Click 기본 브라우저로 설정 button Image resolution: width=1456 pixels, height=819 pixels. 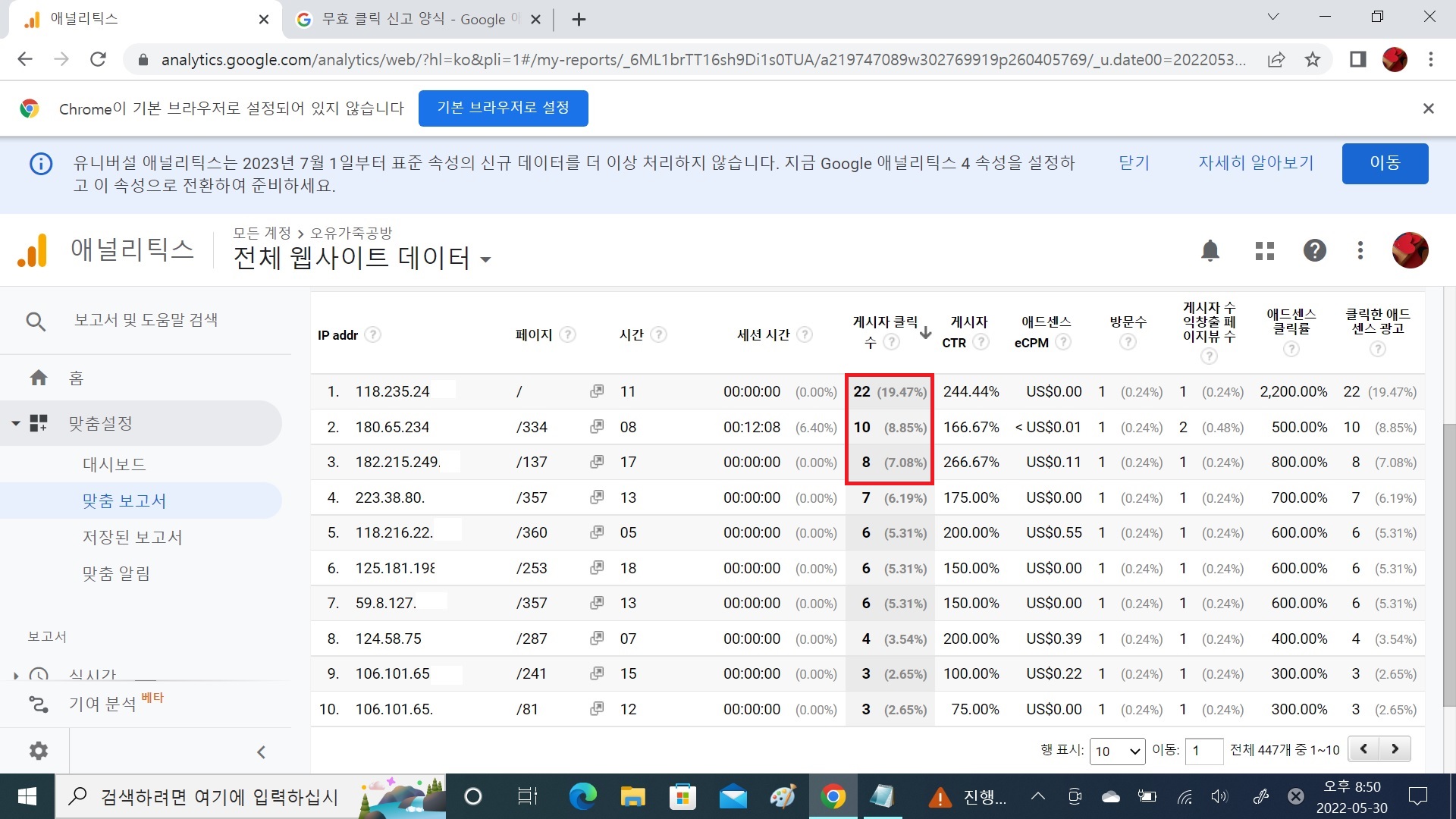pyautogui.click(x=504, y=108)
